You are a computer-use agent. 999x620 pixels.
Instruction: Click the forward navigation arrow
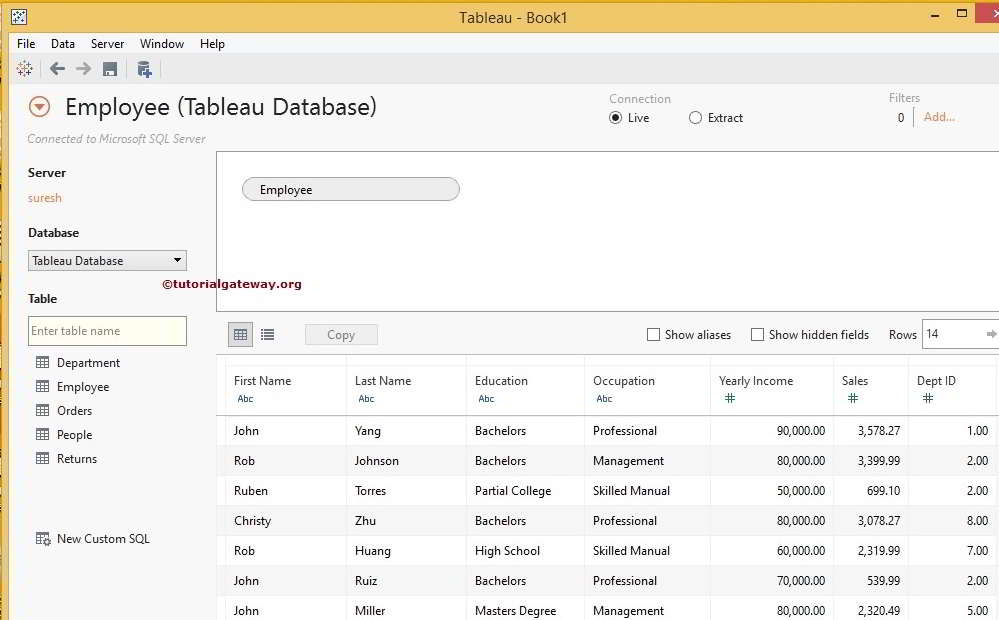[82, 68]
